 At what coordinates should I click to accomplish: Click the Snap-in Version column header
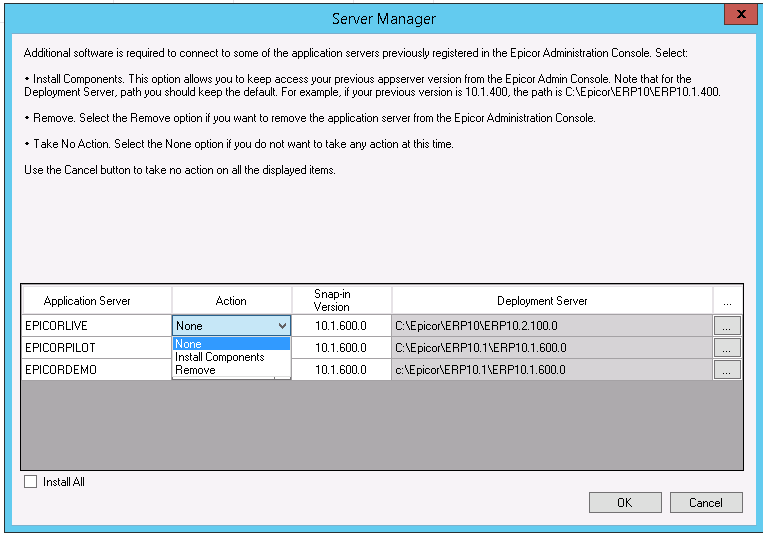click(342, 300)
